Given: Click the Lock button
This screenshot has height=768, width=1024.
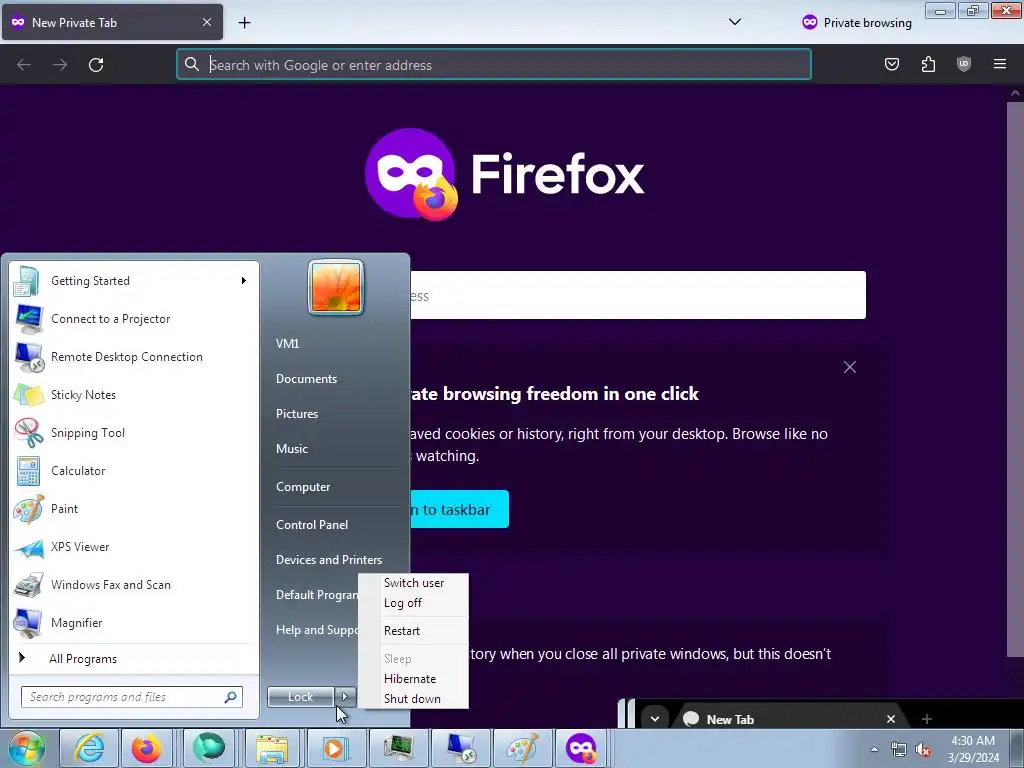Looking at the screenshot, I should [301, 697].
